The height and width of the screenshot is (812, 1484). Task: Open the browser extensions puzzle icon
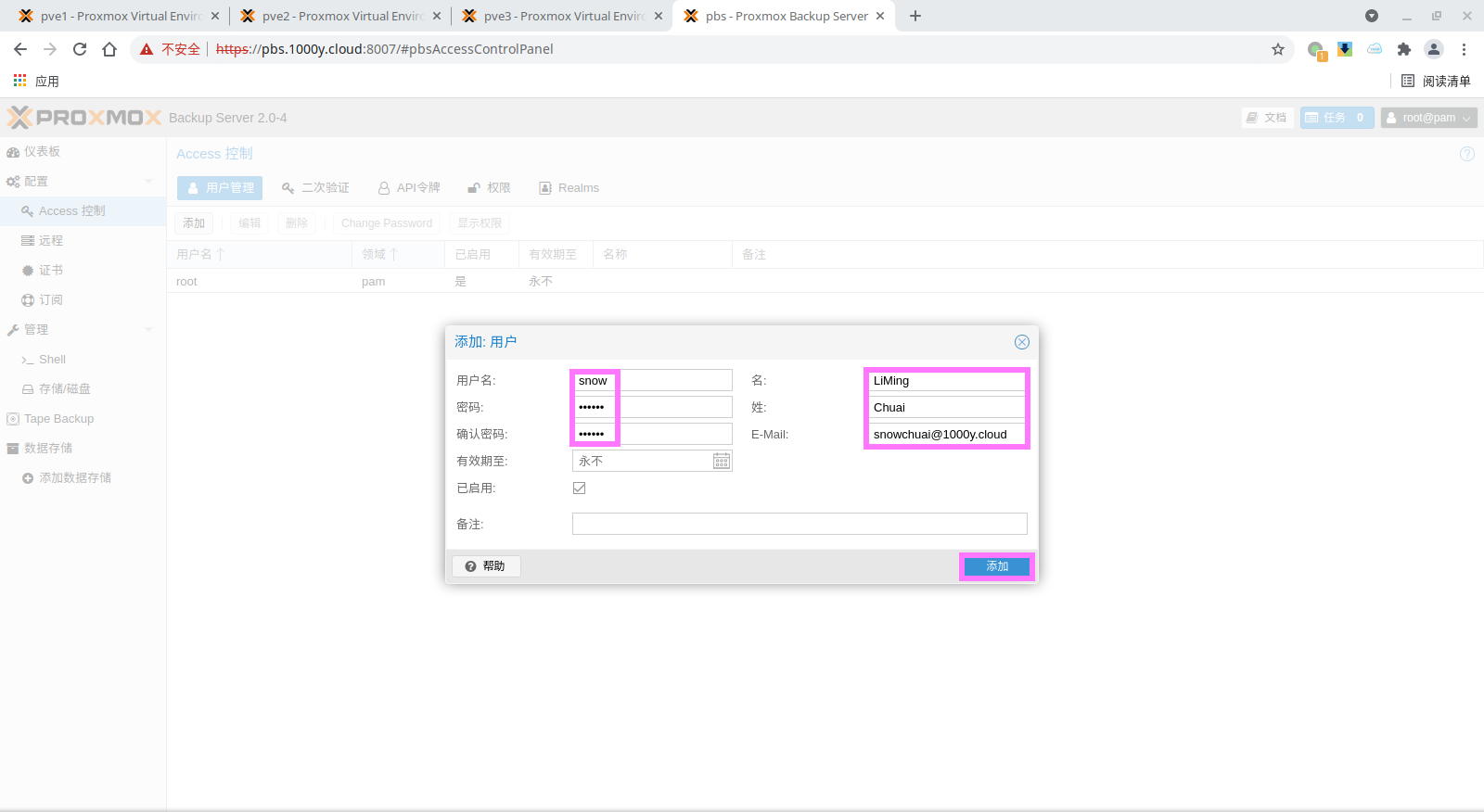tap(1403, 49)
